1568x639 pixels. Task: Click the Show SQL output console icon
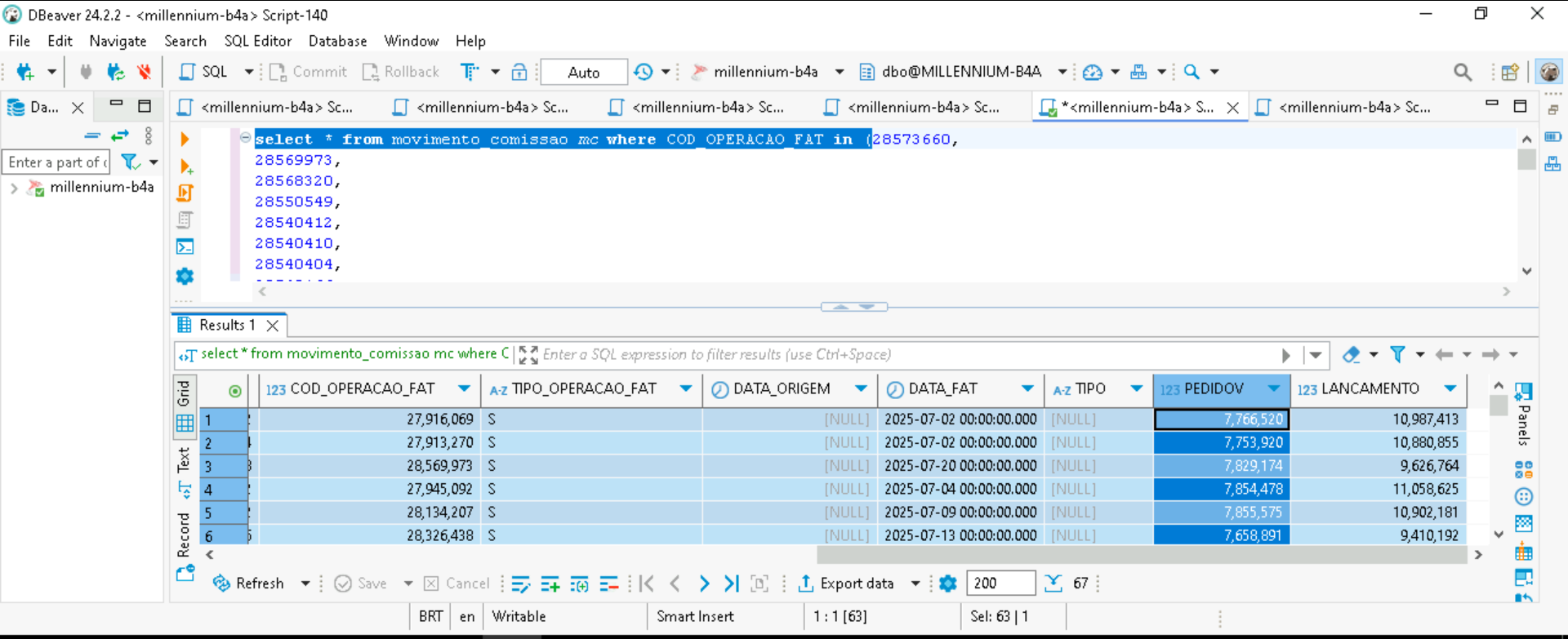point(185,247)
